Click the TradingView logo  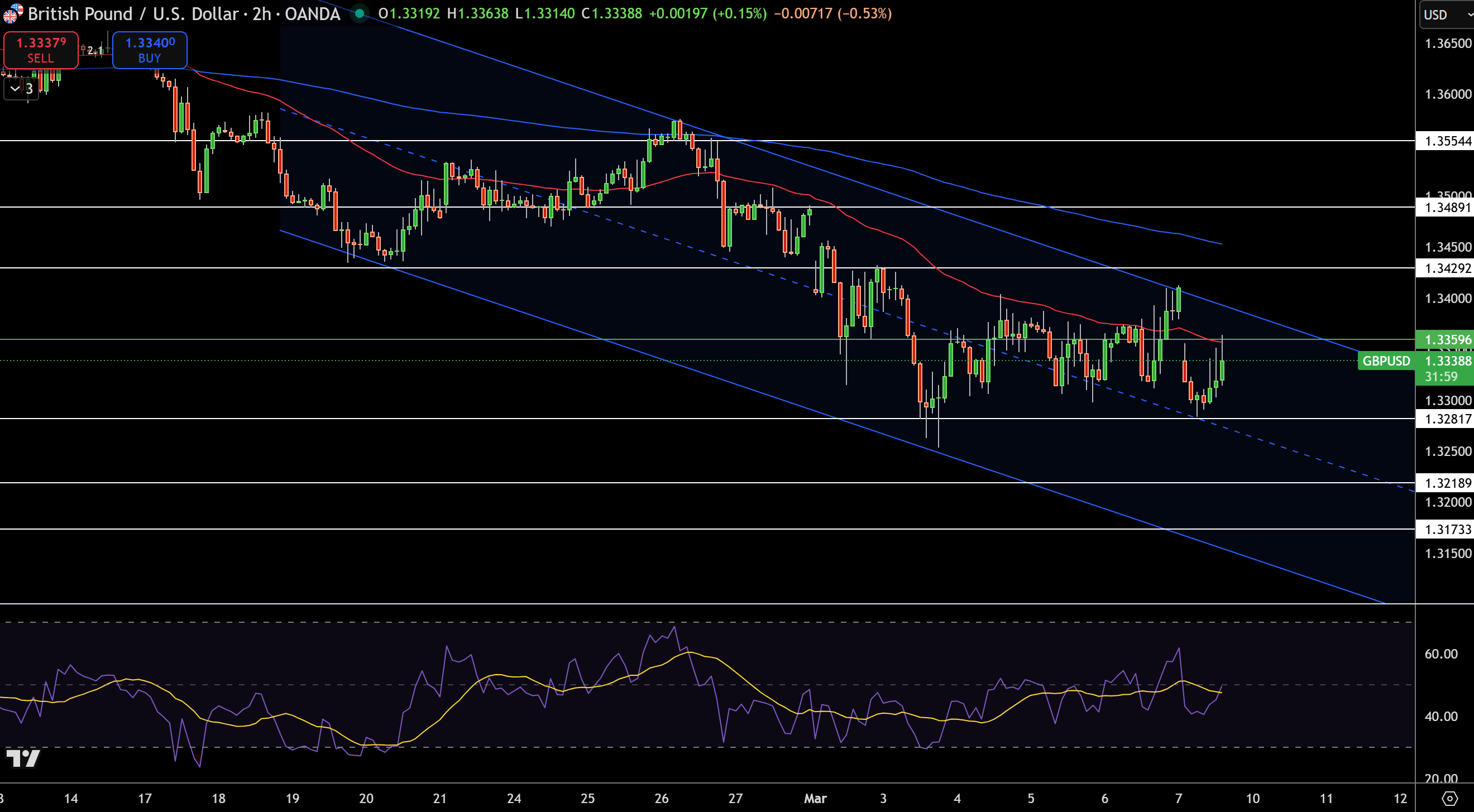[x=23, y=758]
